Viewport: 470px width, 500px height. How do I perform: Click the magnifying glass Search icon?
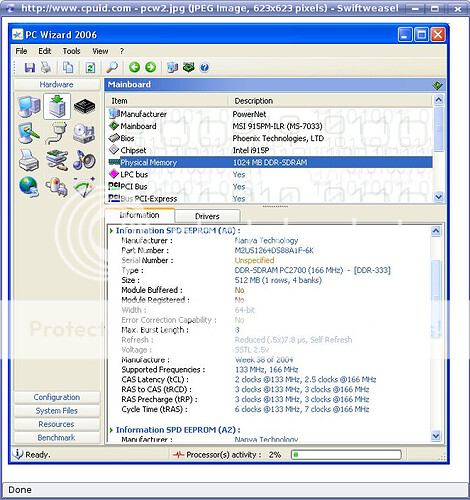point(112,68)
